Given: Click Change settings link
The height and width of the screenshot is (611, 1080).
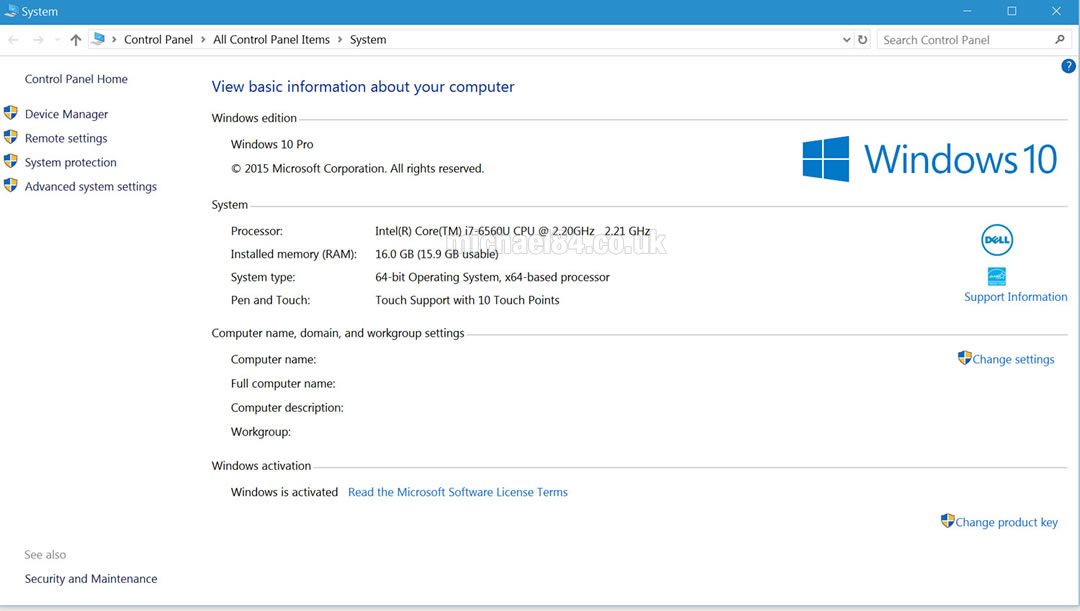Looking at the screenshot, I should click(1013, 360).
